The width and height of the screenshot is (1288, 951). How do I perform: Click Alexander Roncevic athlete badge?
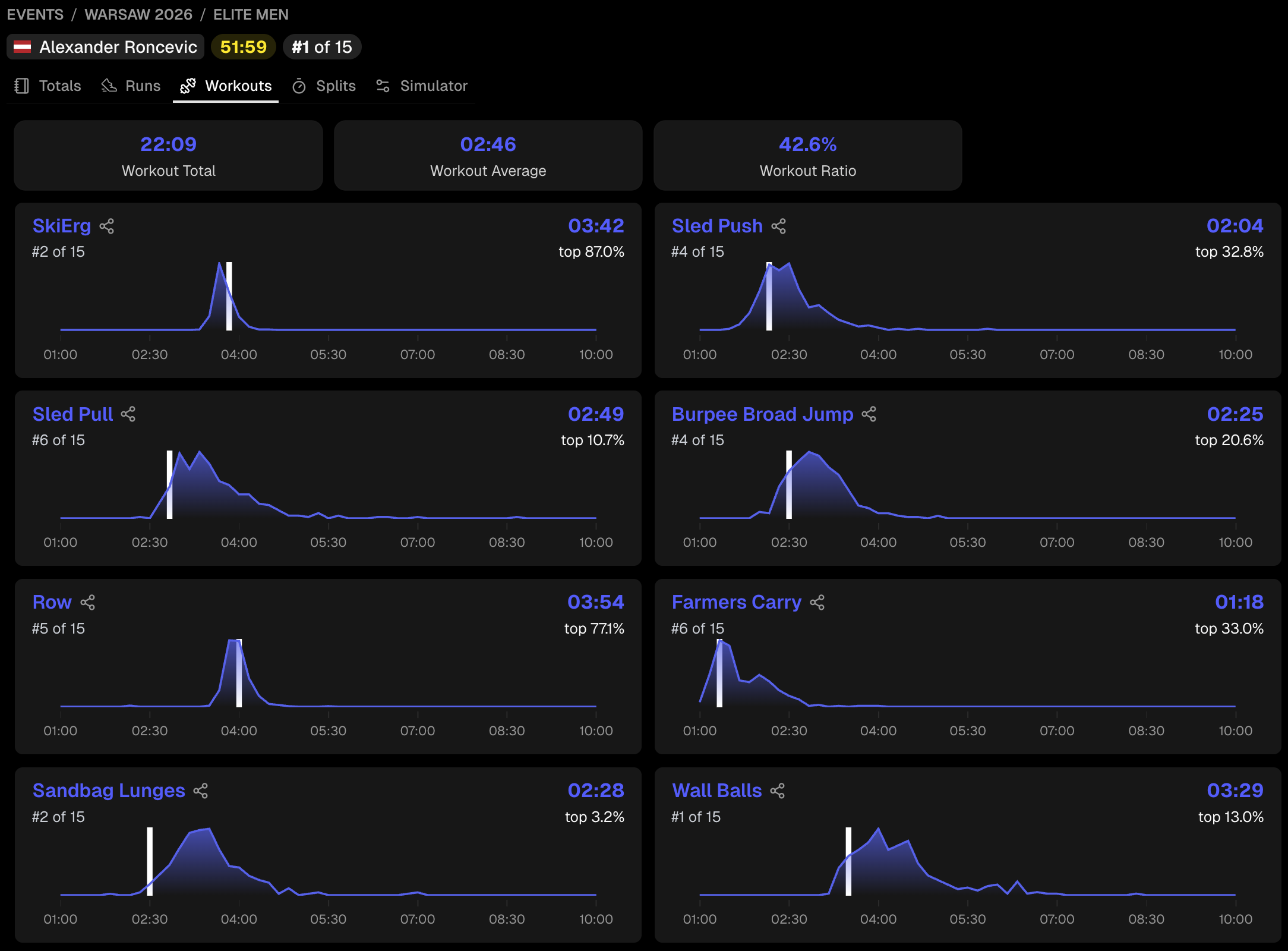pyautogui.click(x=106, y=47)
